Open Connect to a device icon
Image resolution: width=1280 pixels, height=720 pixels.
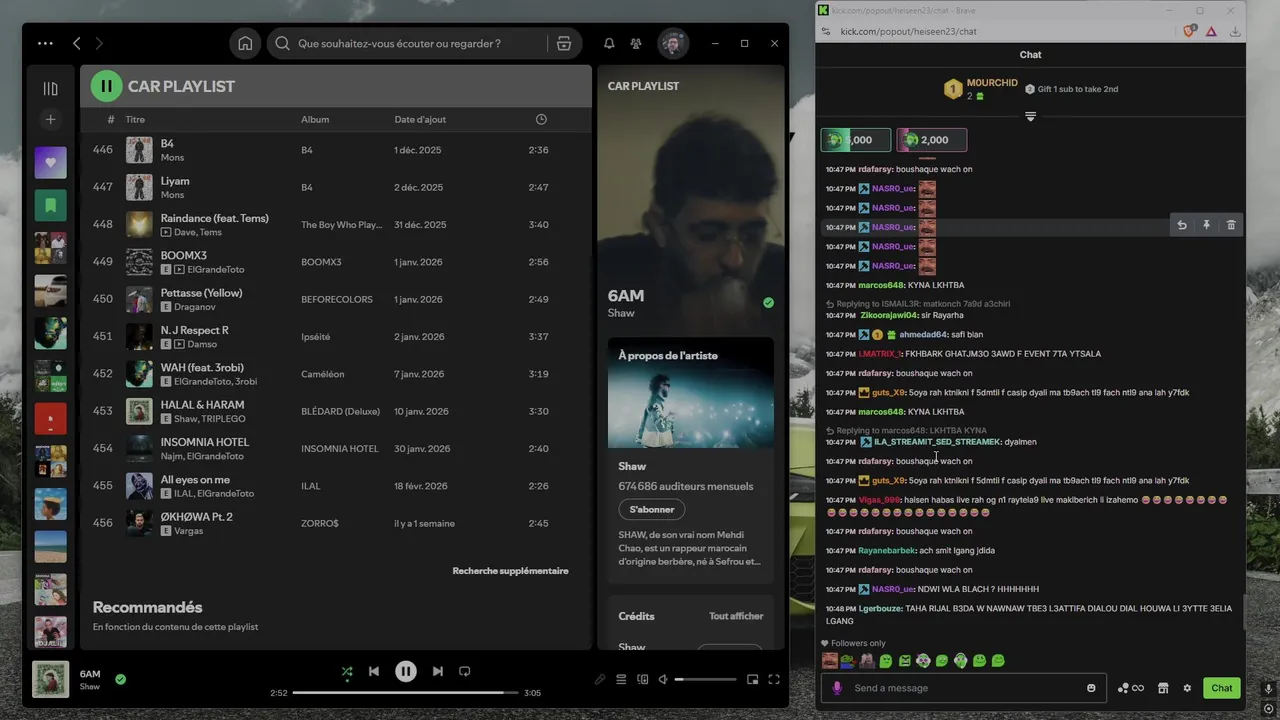tap(642, 679)
